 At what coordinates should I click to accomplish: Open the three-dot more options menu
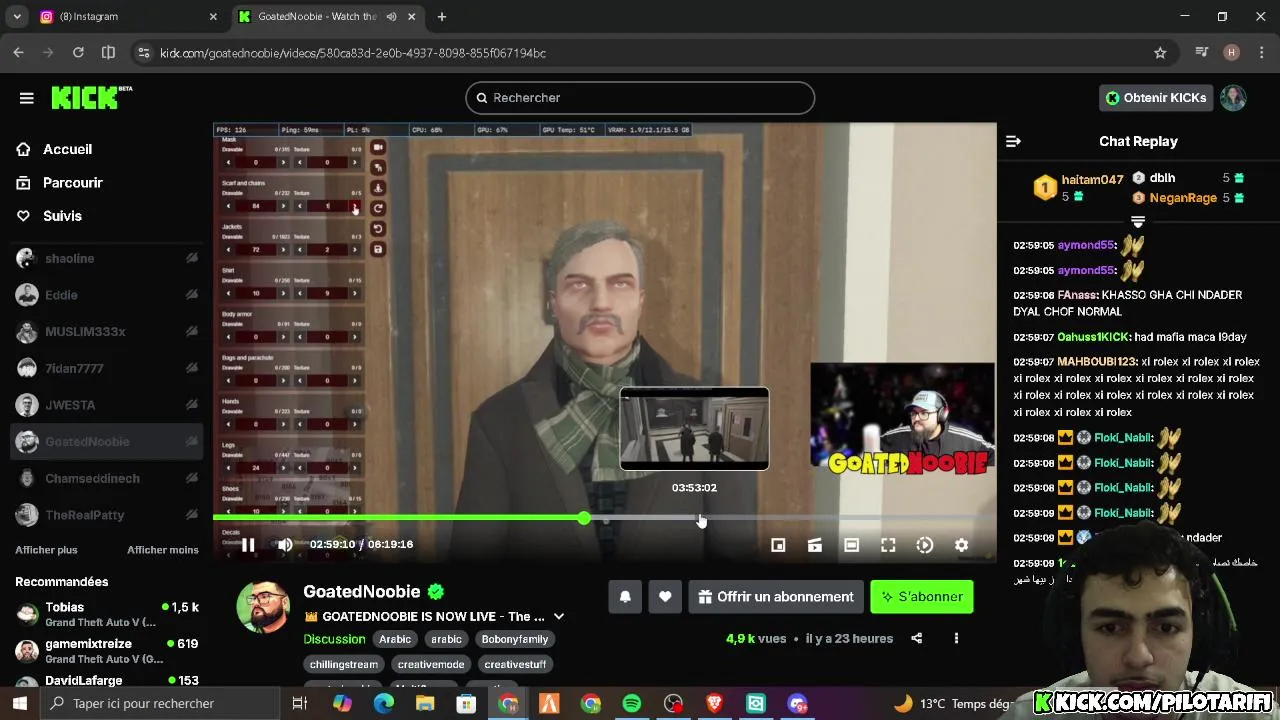(x=956, y=638)
